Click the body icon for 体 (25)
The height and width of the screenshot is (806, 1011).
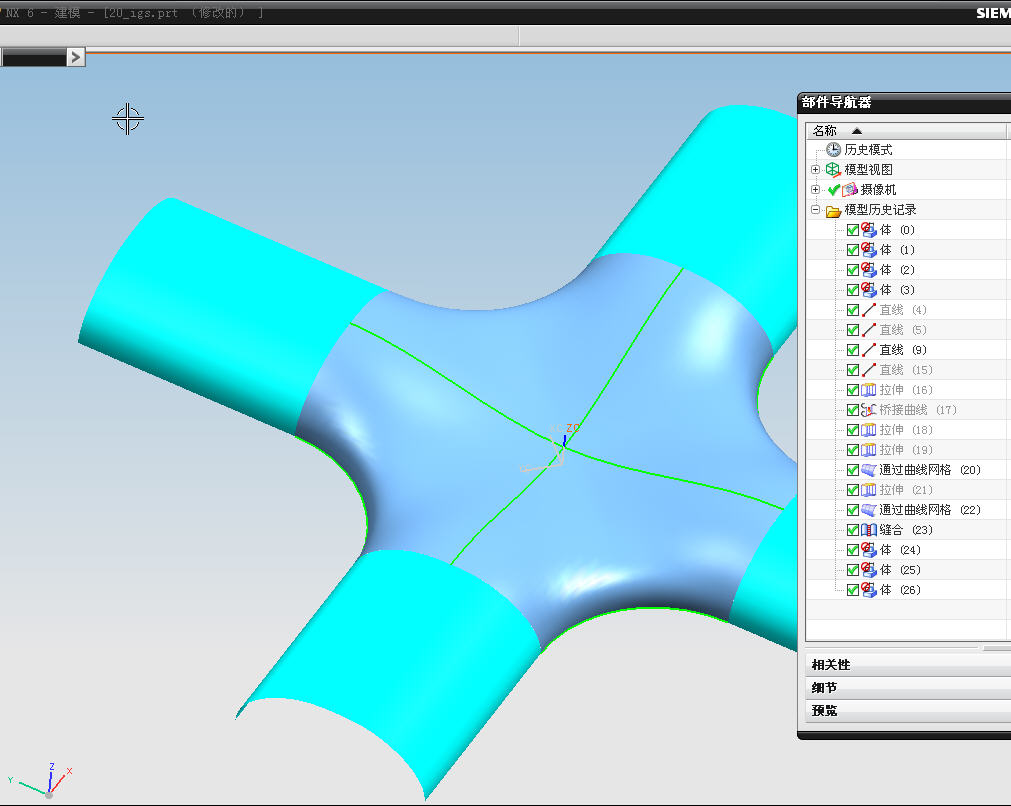(869, 570)
